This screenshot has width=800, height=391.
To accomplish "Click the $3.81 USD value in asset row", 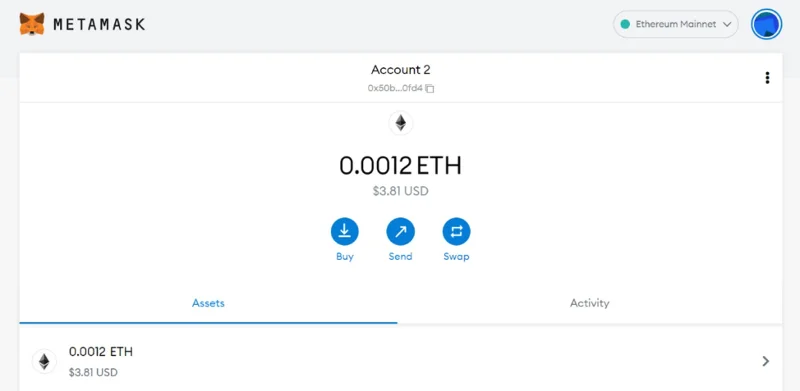I will 93,373.
